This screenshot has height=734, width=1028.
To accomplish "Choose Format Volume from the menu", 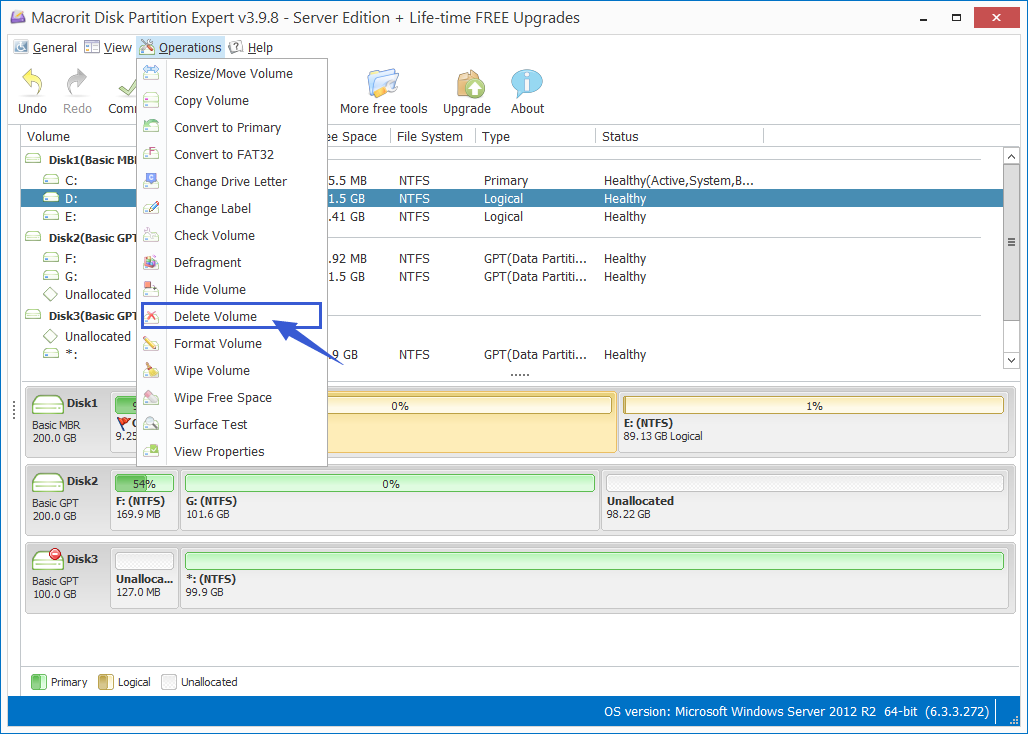I will point(231,343).
